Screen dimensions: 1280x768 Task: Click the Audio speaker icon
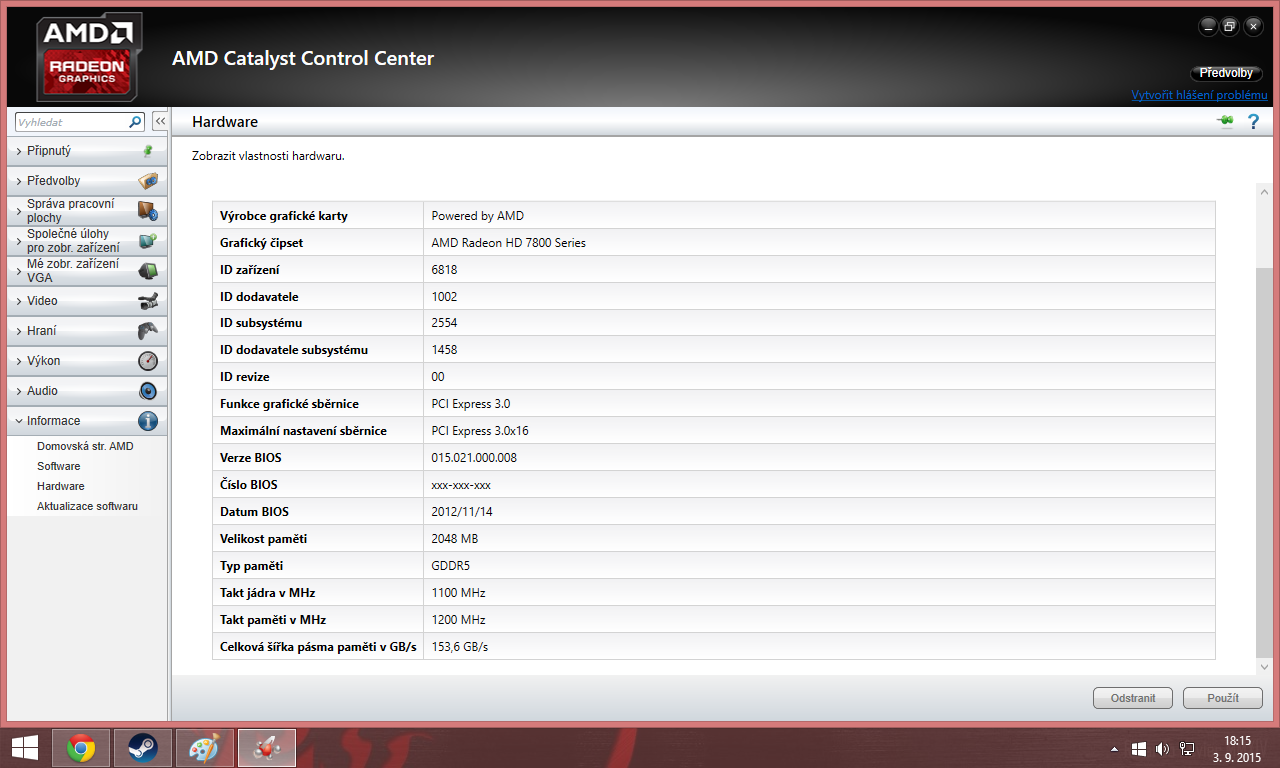coord(148,391)
